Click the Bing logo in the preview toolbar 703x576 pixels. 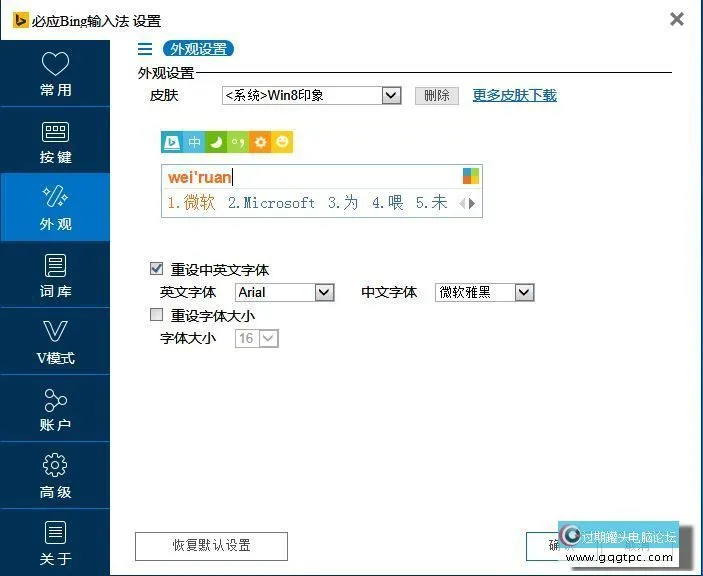click(172, 142)
